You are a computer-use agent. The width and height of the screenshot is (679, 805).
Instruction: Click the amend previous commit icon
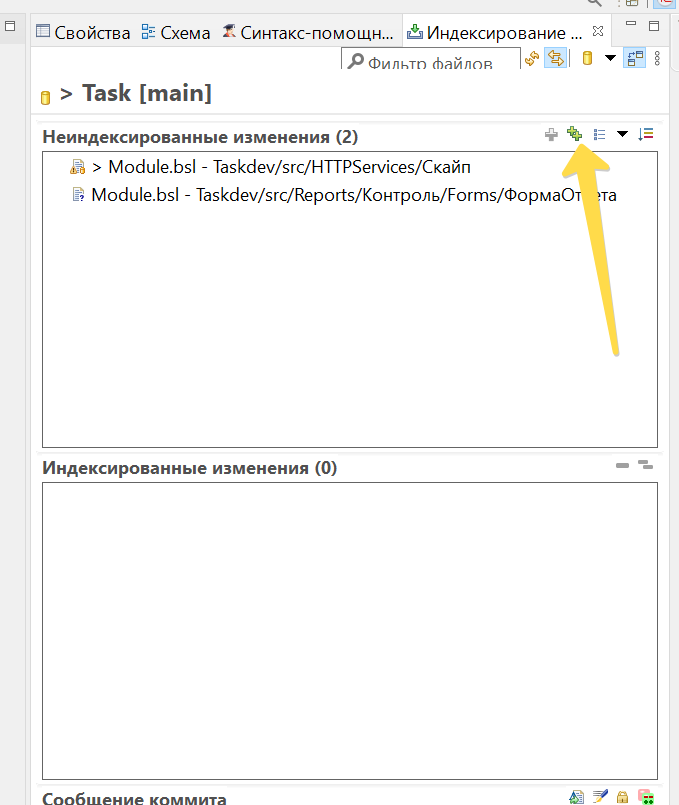pos(576,797)
